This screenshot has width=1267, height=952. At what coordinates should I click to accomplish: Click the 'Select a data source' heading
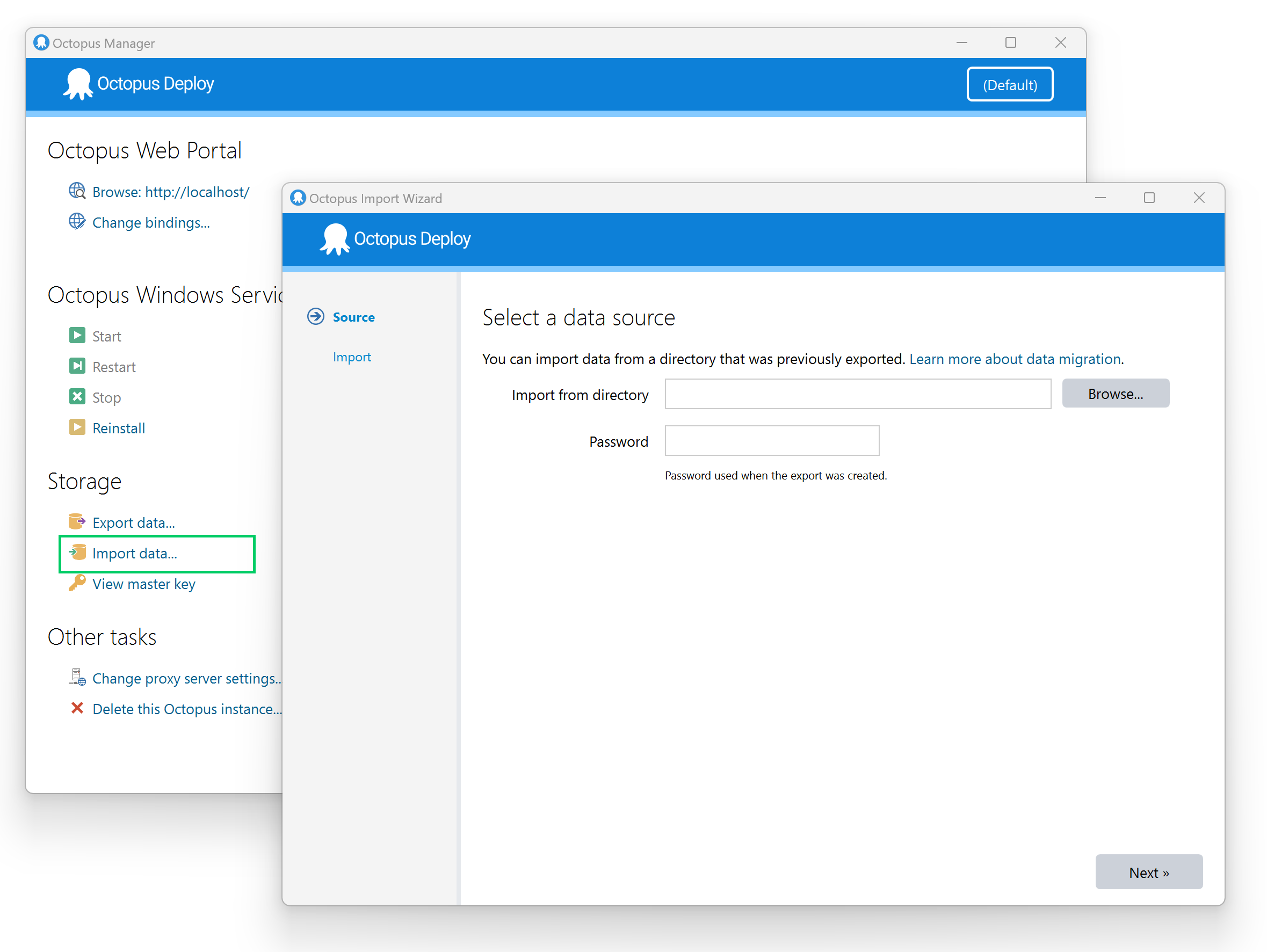point(578,318)
